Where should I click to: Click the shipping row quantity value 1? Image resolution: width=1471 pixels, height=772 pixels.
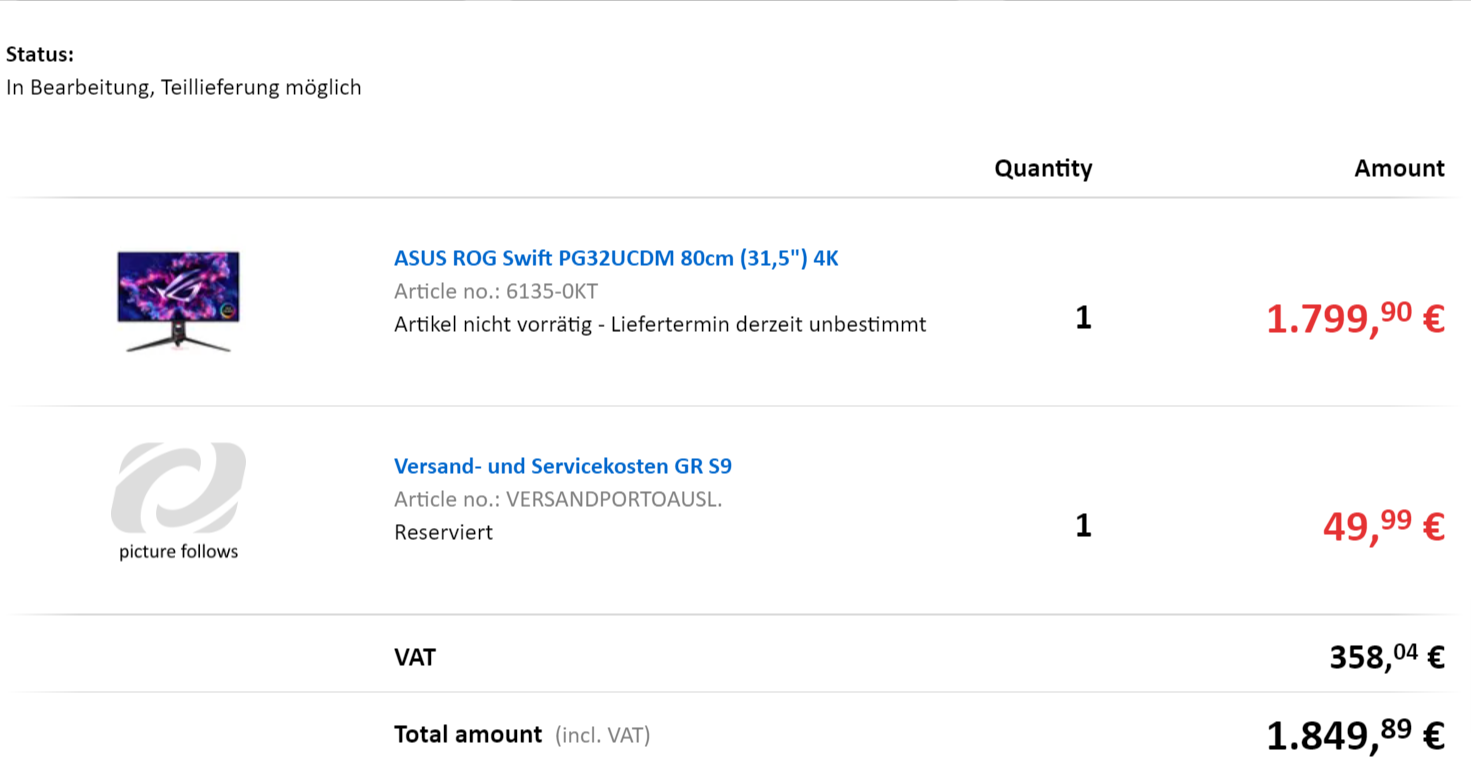pyautogui.click(x=1083, y=525)
